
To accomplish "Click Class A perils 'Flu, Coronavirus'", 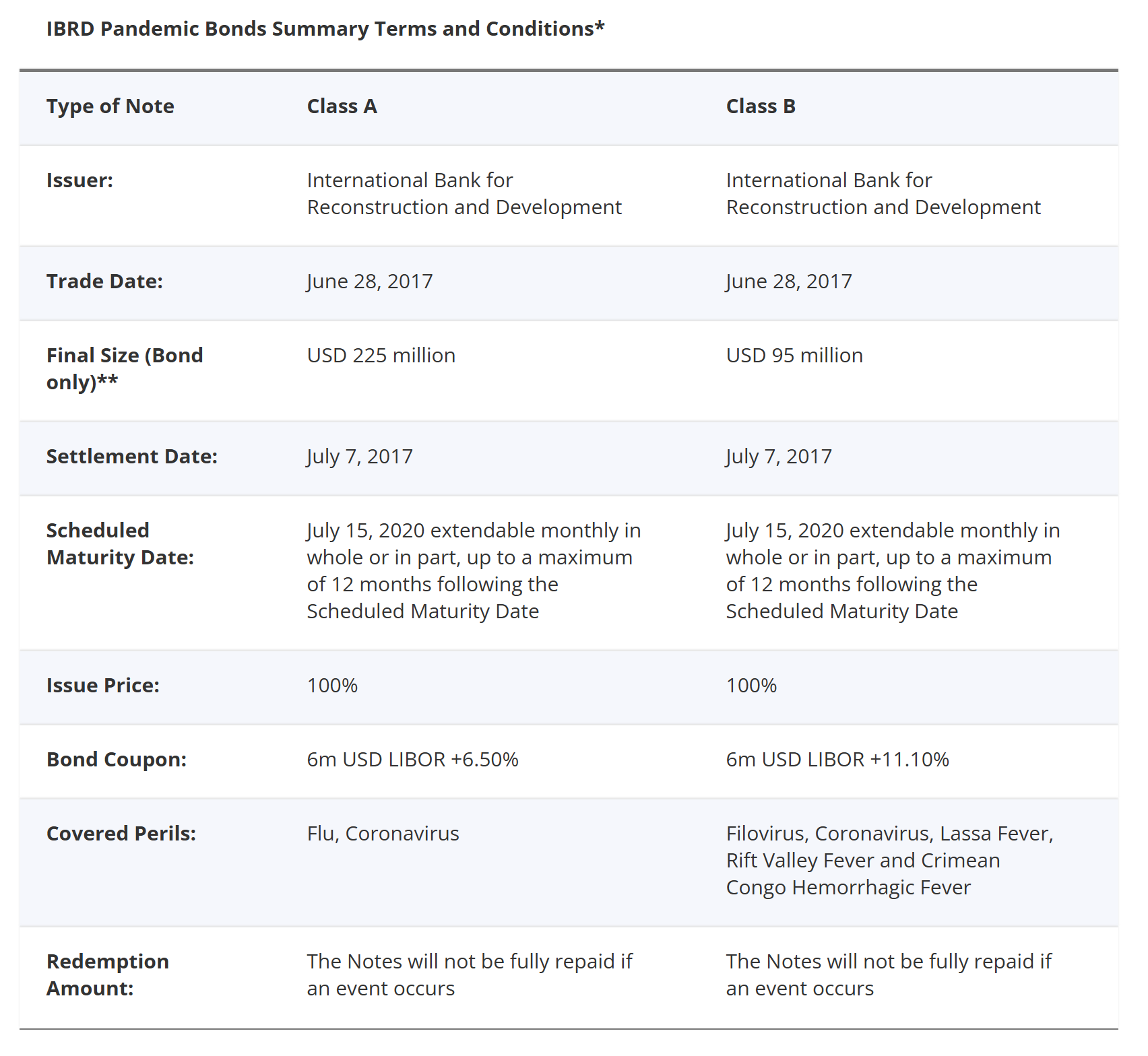I will coord(383,834).
